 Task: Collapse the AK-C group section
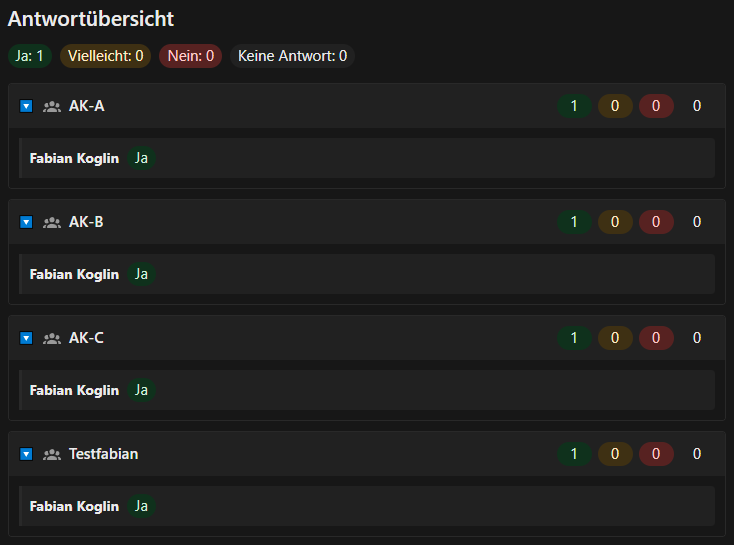(x=26, y=338)
